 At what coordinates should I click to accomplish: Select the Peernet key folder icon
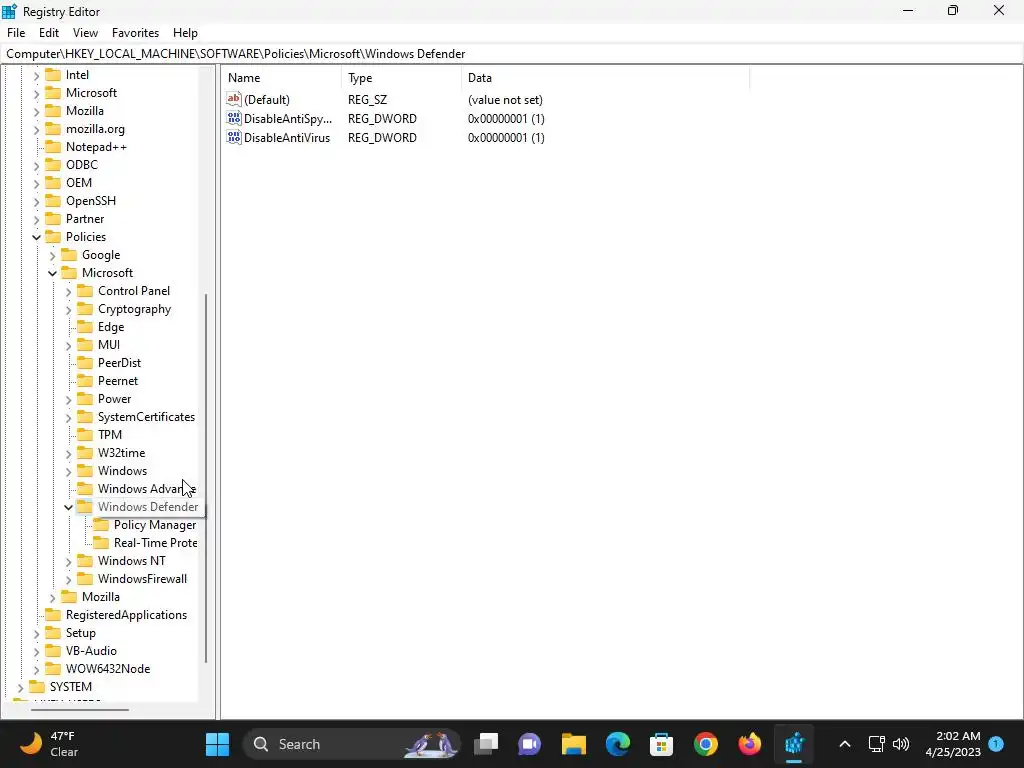(85, 381)
